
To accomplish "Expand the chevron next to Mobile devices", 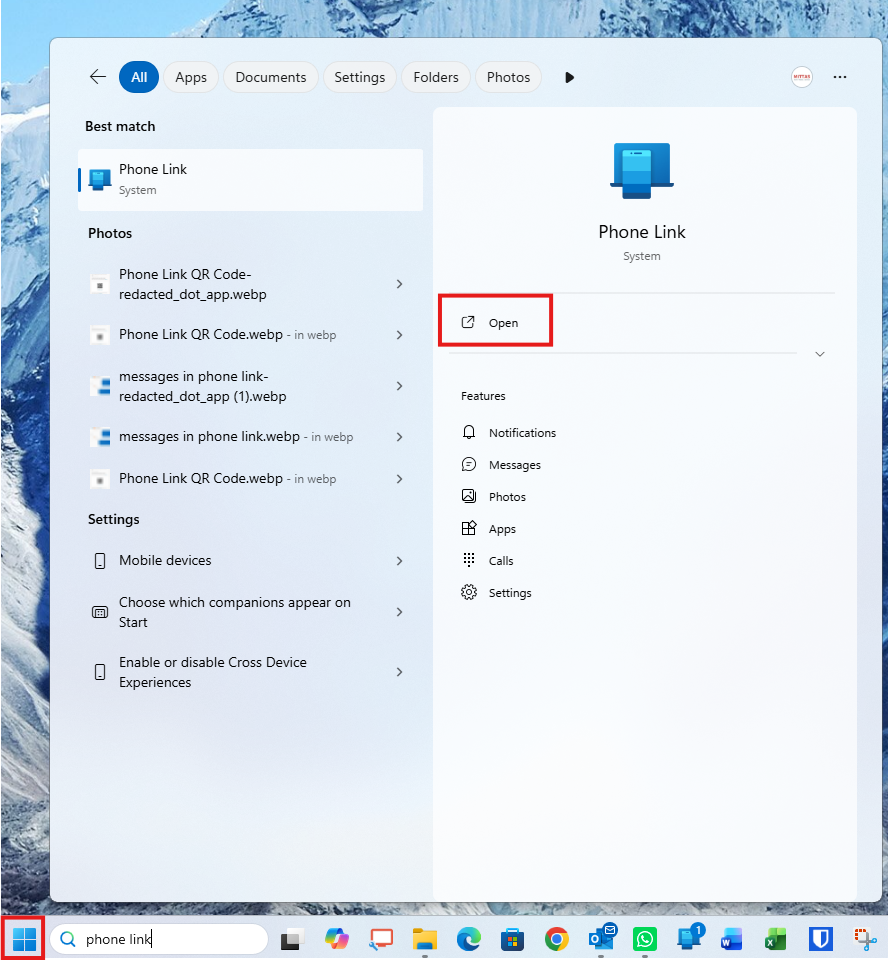I will click(400, 561).
